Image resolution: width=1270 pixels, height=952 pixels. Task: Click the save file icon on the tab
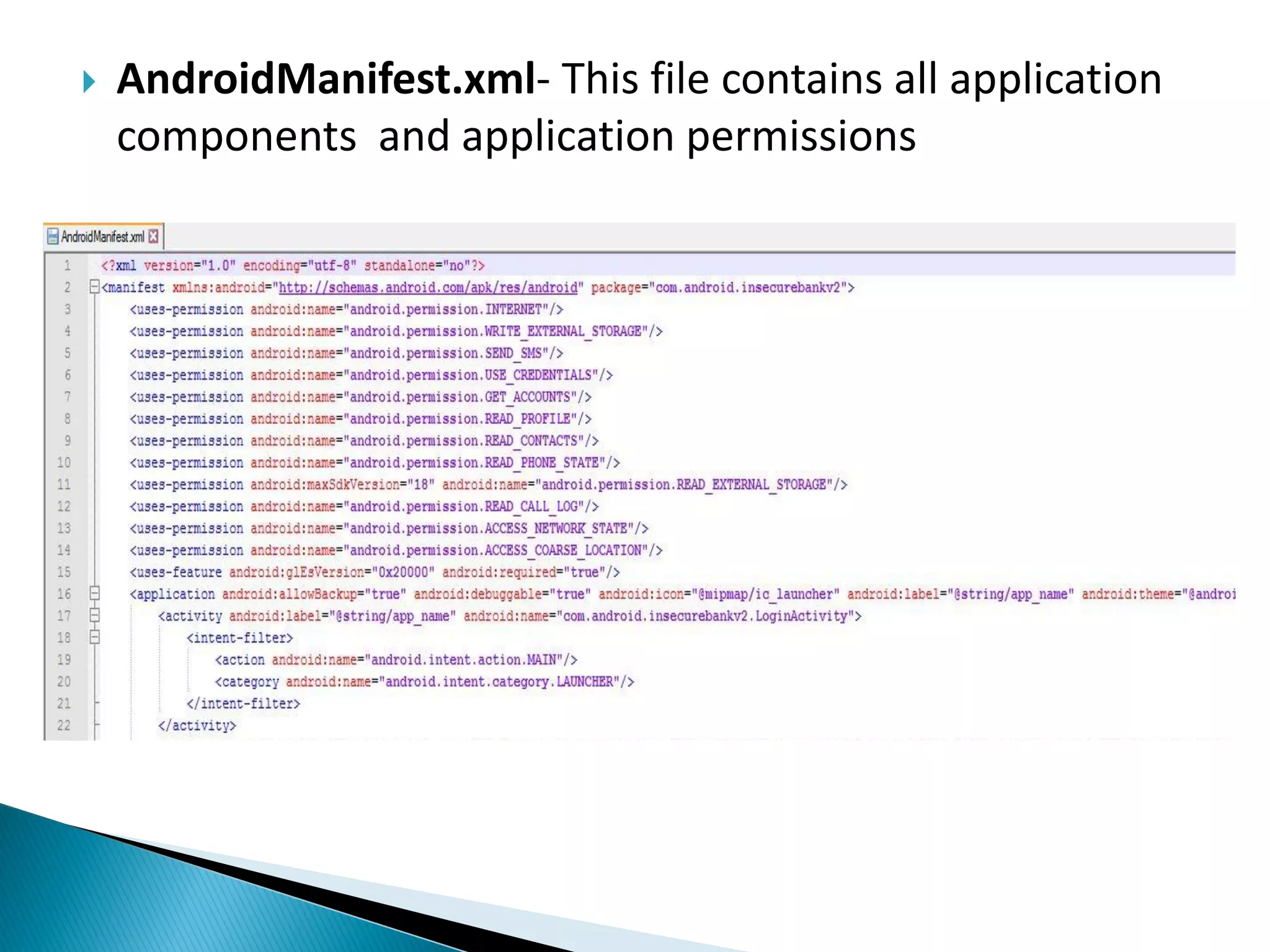(53, 237)
